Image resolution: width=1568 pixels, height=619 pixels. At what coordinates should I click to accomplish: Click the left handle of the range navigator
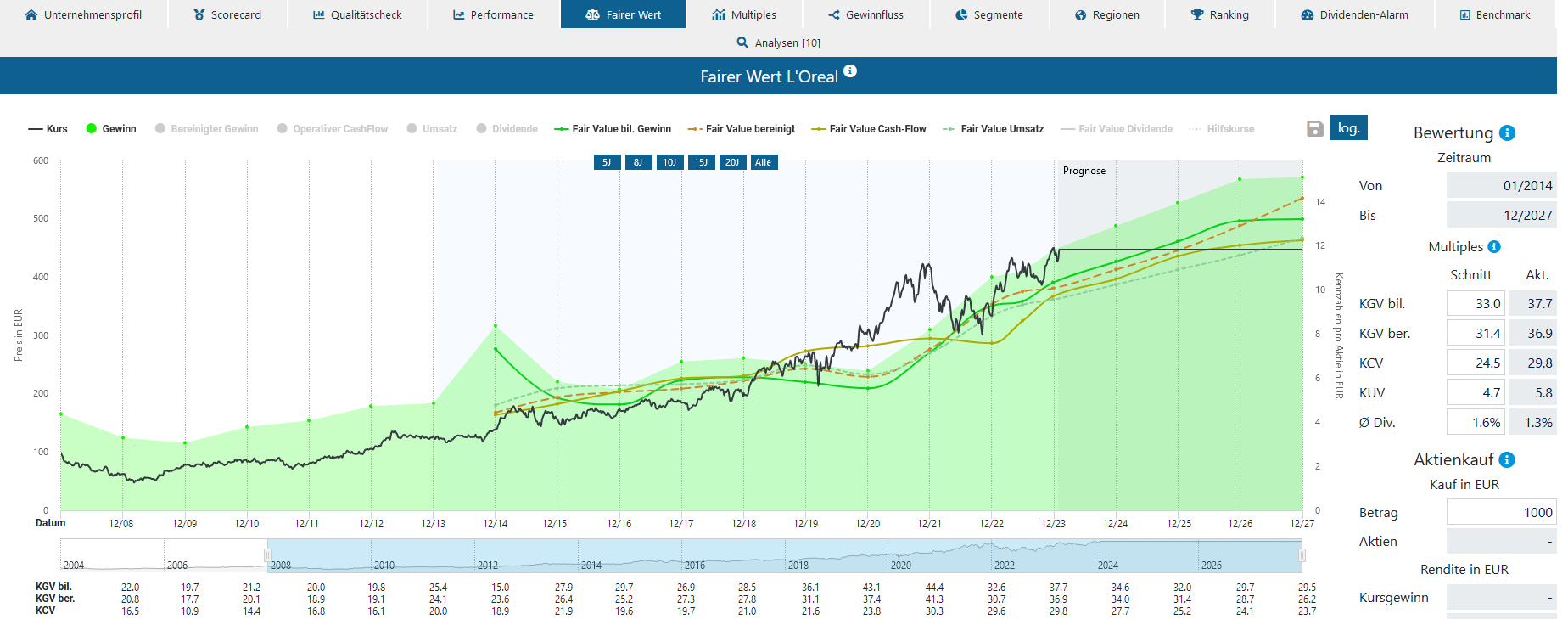click(267, 555)
